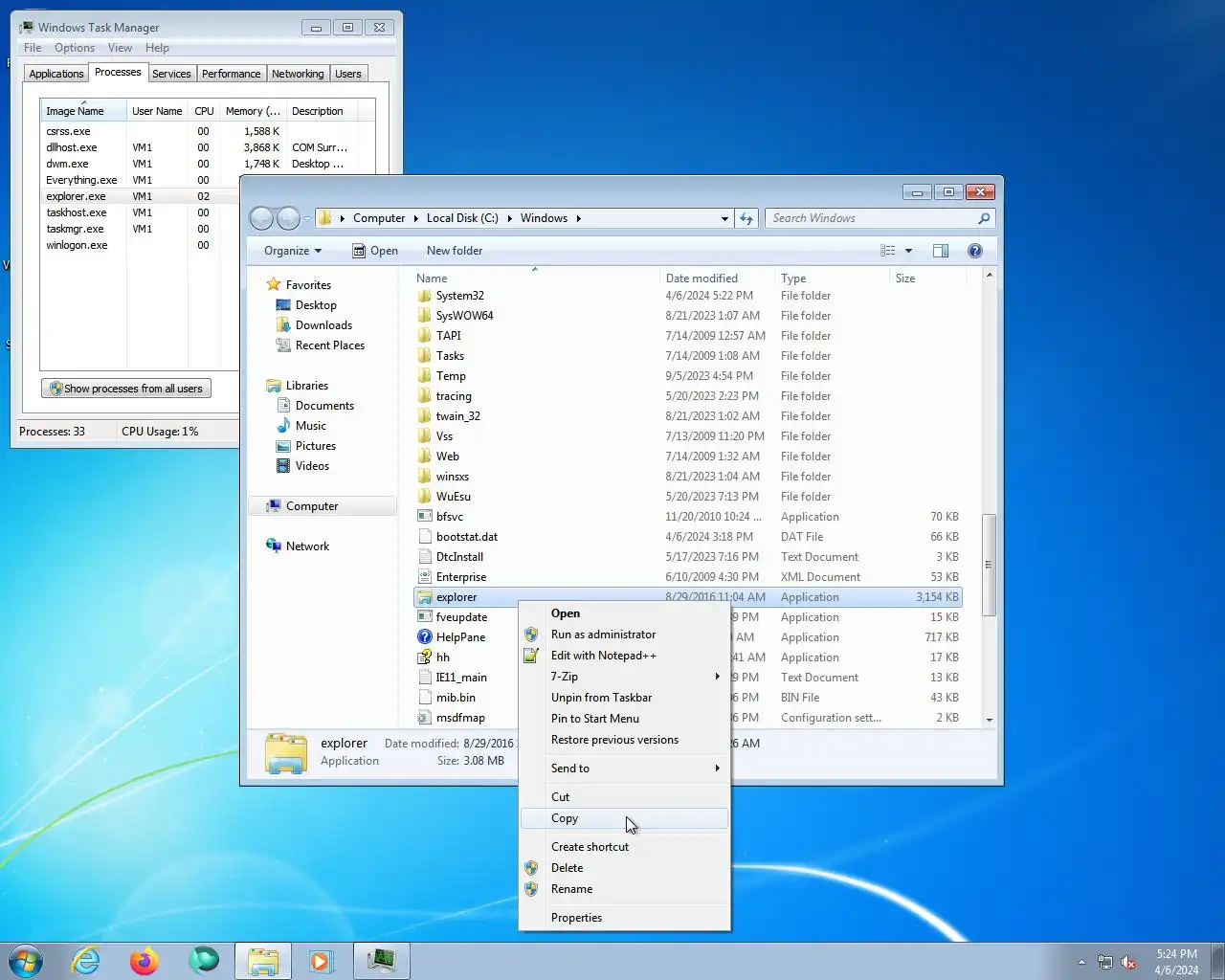Sort by Date modified column header

tap(718, 278)
